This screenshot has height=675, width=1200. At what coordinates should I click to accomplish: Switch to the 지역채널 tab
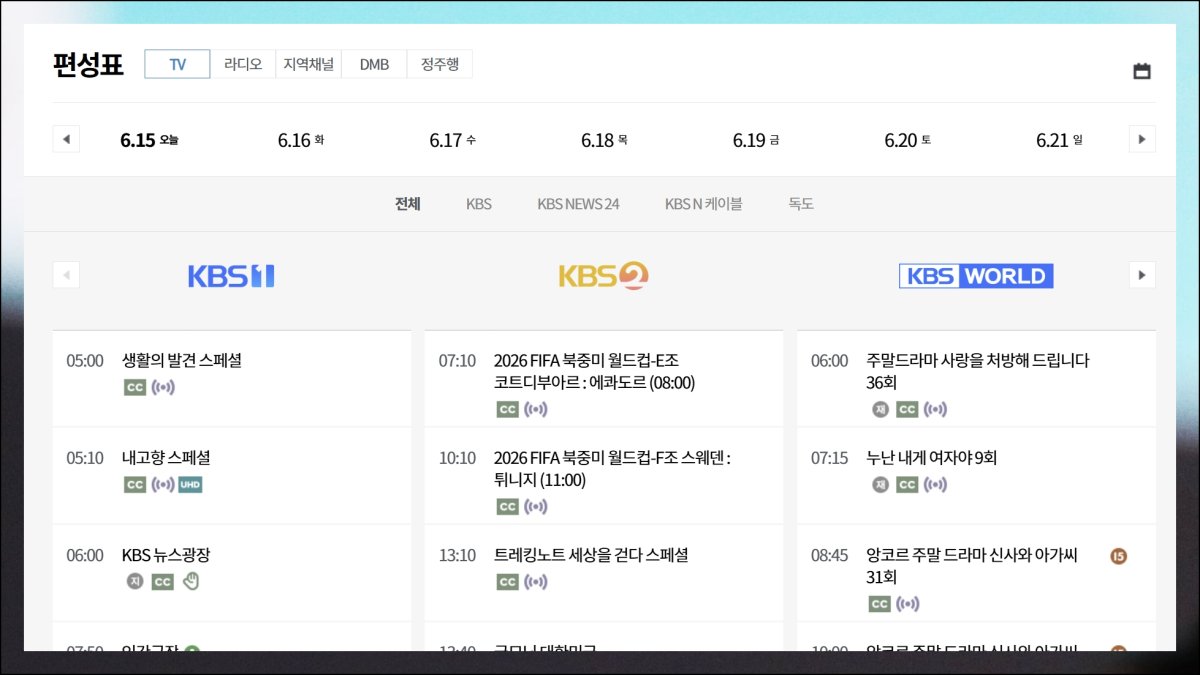[x=309, y=64]
